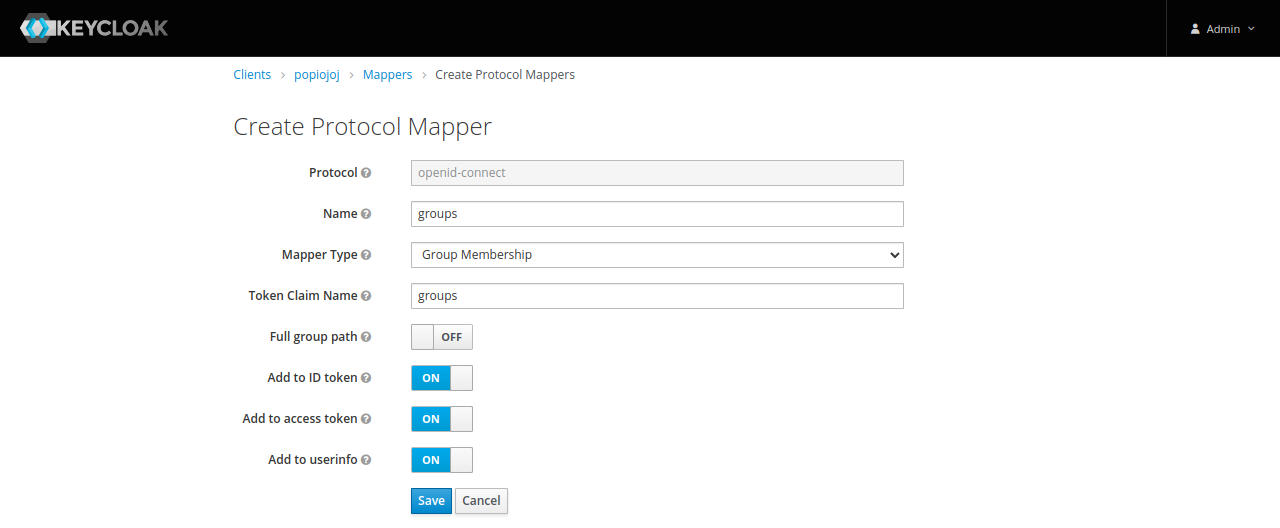The image size is (1280, 528).
Task: Click the help icon next to Add to userinfo
Action: (x=366, y=460)
